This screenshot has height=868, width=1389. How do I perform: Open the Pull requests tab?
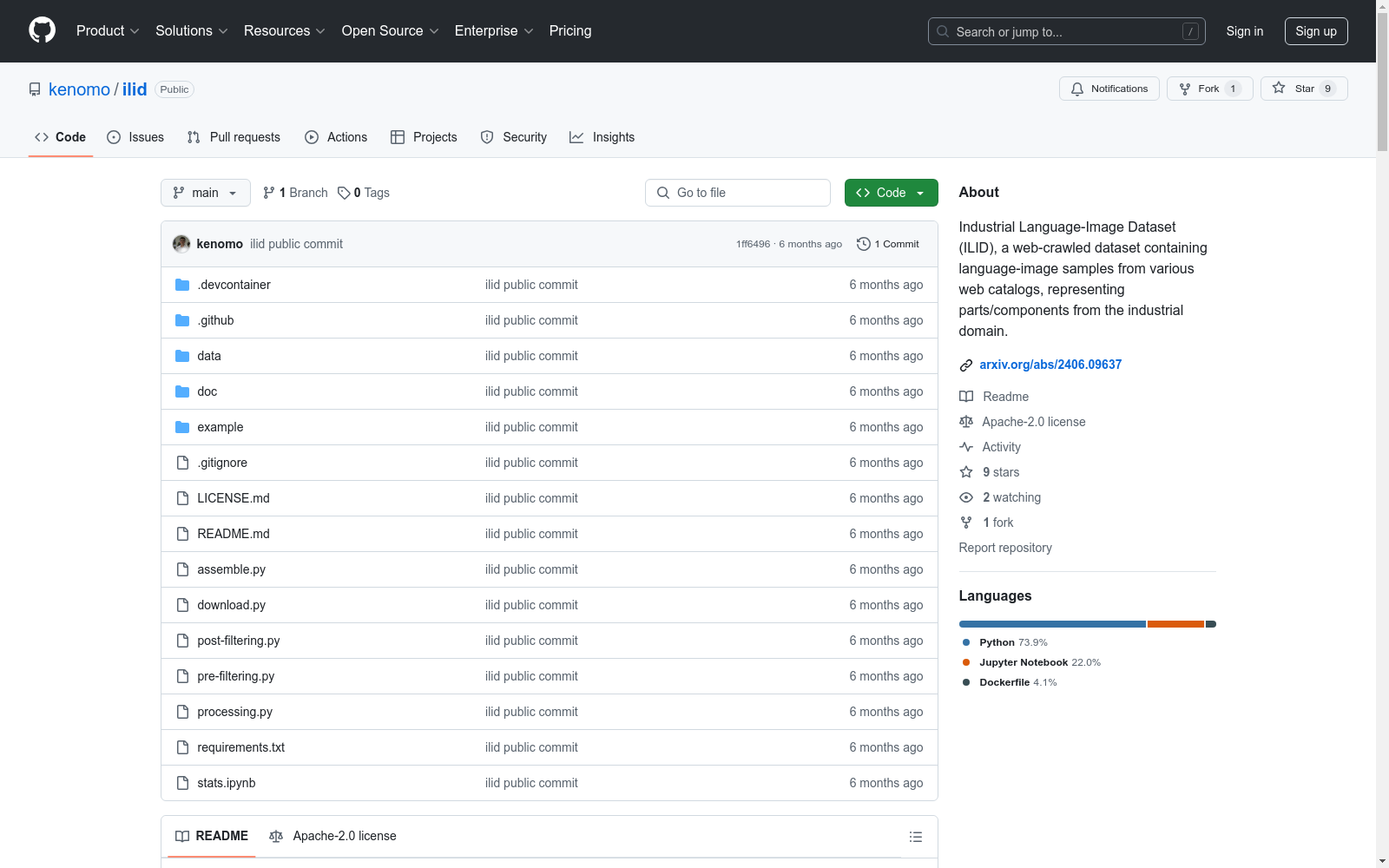click(234, 137)
